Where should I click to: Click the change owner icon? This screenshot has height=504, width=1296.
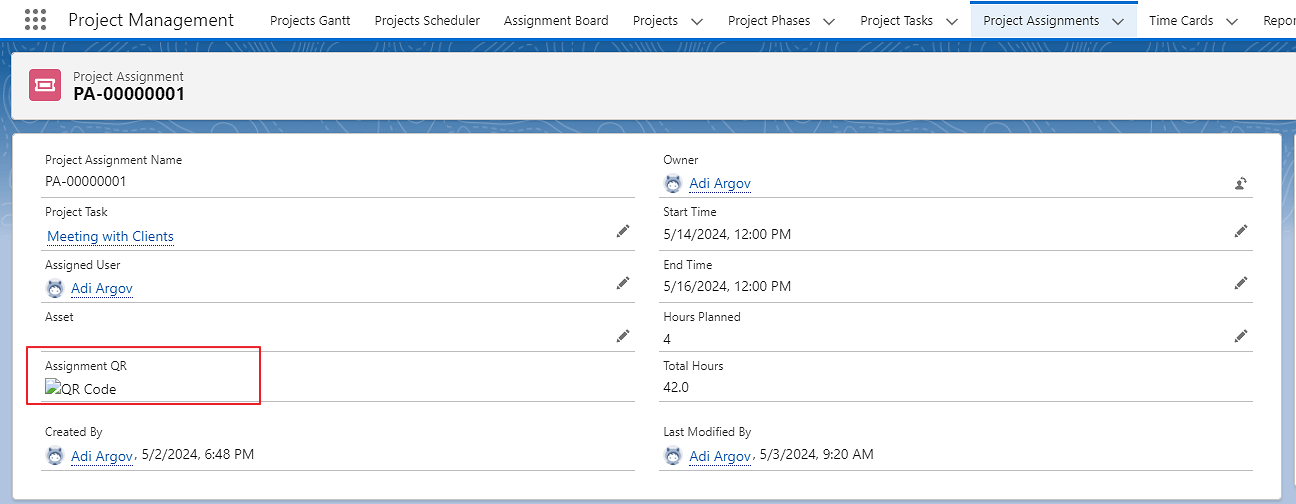point(1241,183)
